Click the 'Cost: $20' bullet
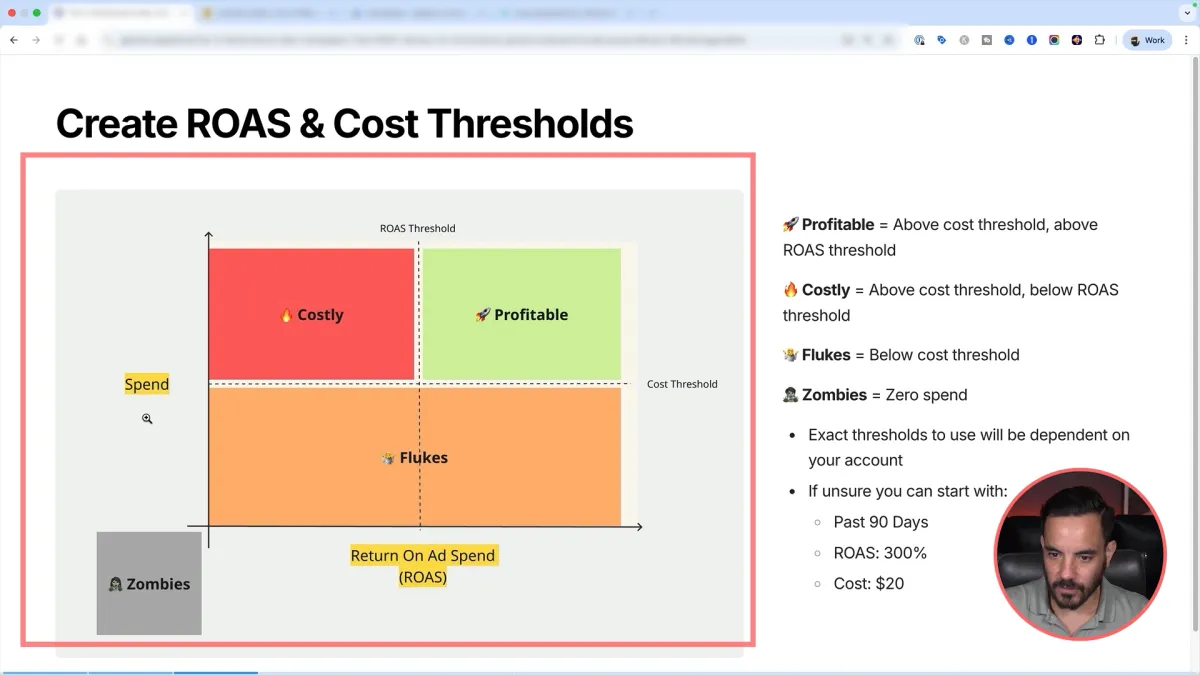 click(x=869, y=583)
